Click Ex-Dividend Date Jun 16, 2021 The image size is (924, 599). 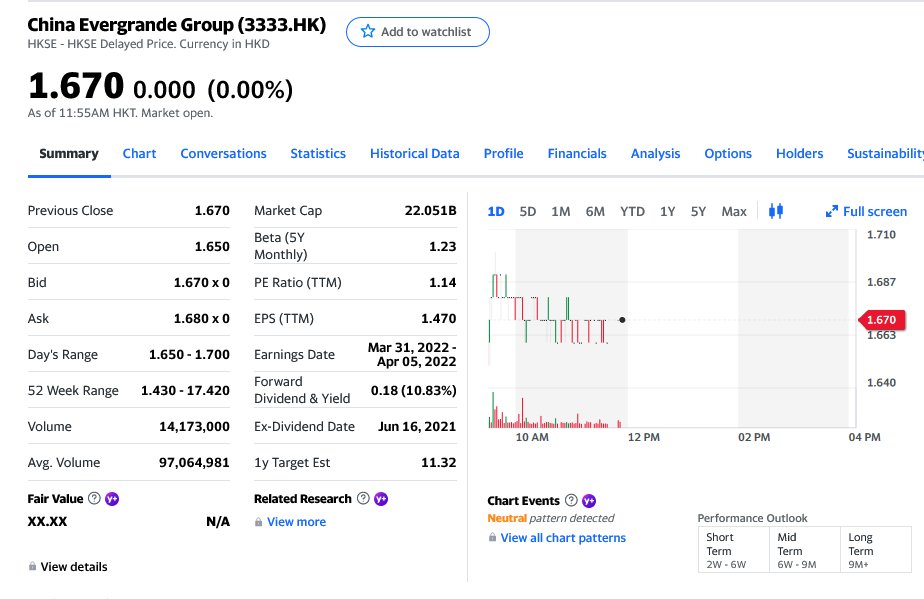pyautogui.click(x=417, y=426)
